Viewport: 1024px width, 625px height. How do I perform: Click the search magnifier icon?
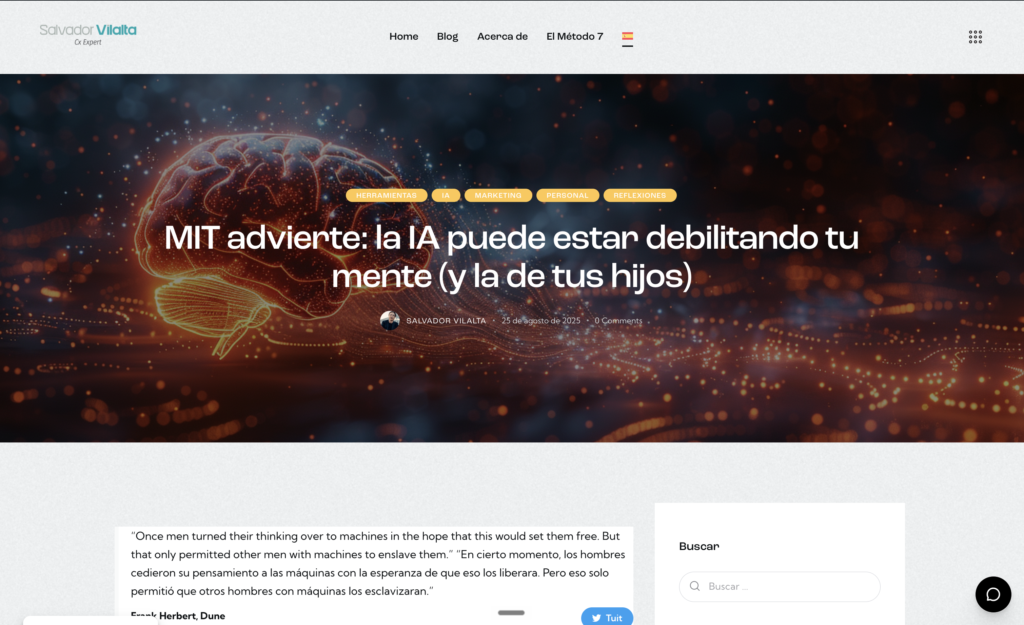tap(695, 586)
